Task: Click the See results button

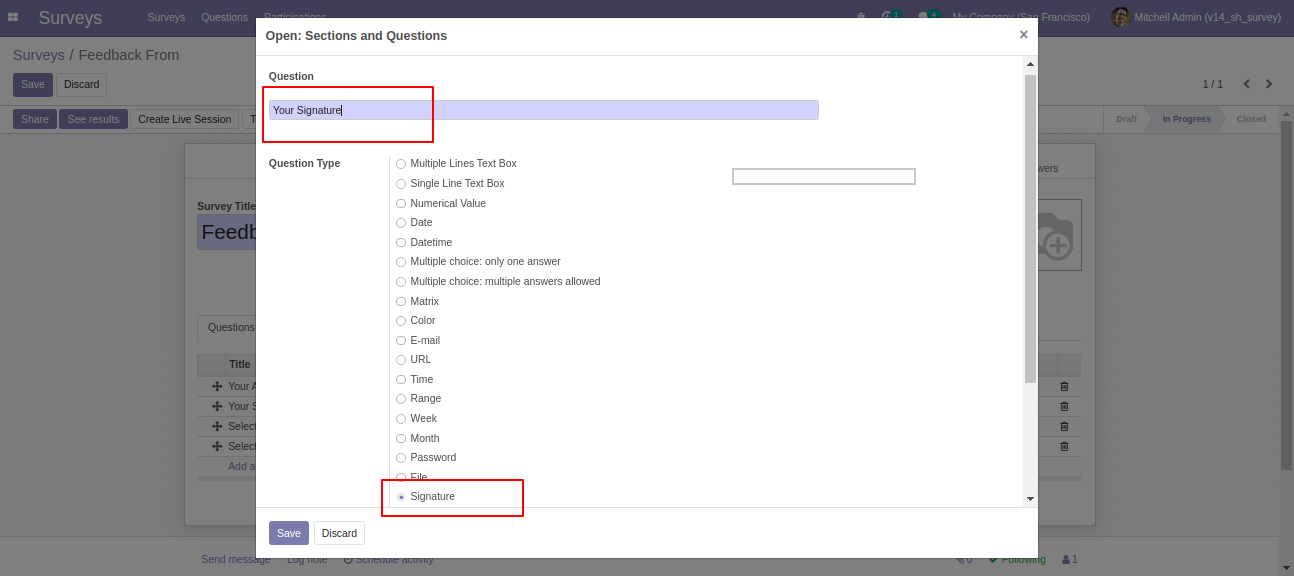Action: [93, 119]
